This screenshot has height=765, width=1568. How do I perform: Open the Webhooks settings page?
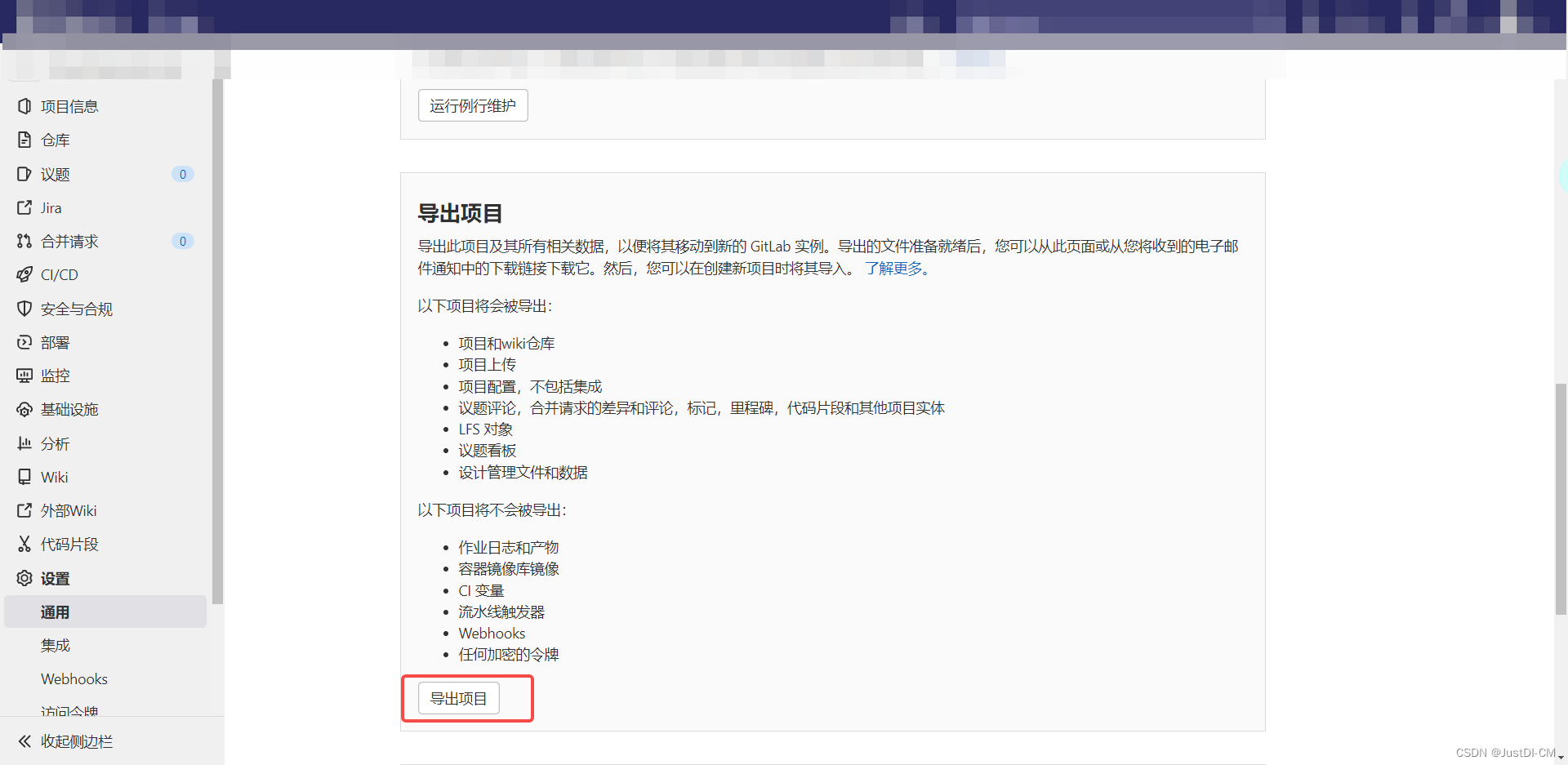pos(73,678)
